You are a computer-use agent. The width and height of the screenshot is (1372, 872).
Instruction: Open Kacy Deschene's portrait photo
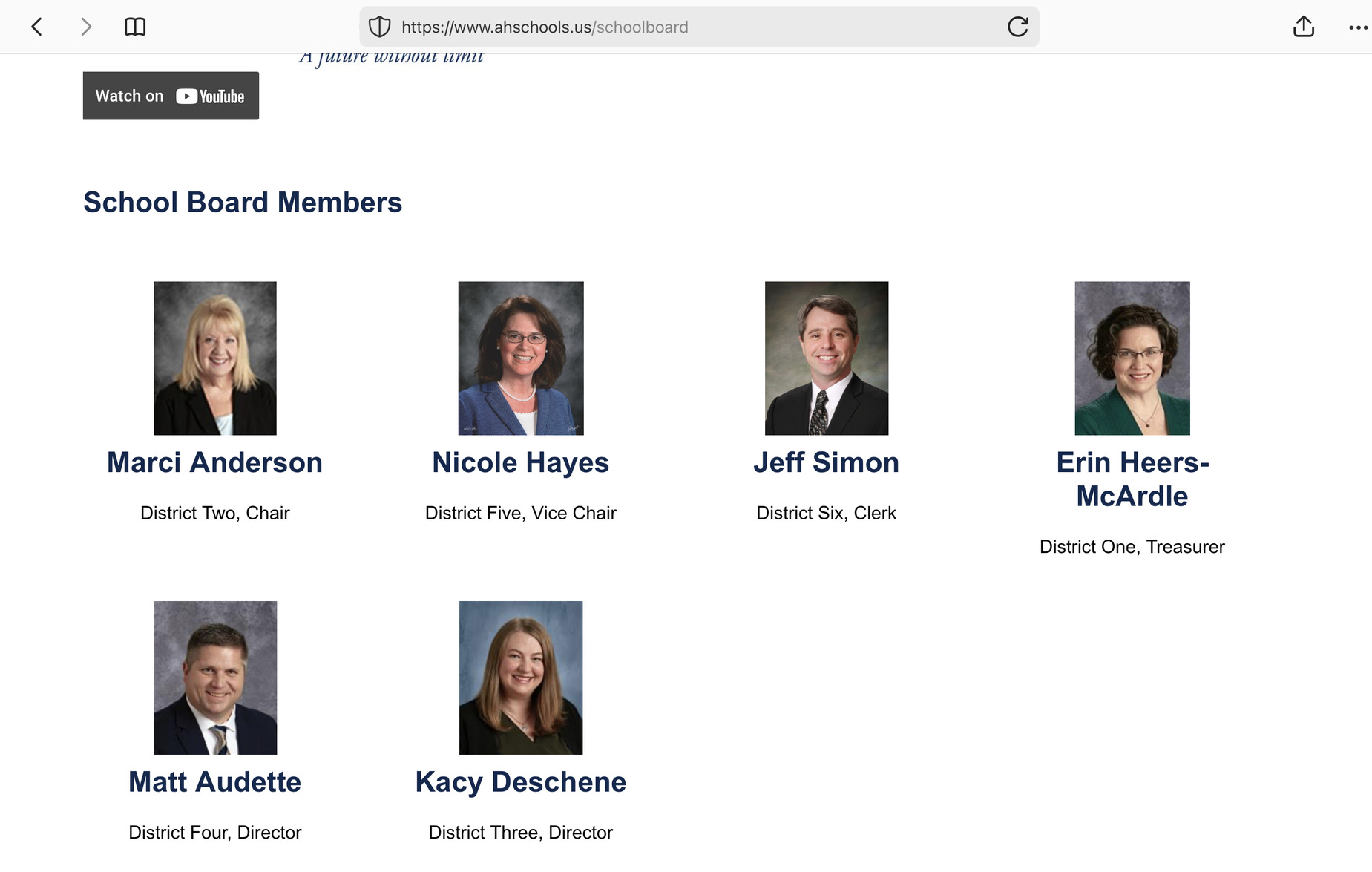[x=521, y=678]
